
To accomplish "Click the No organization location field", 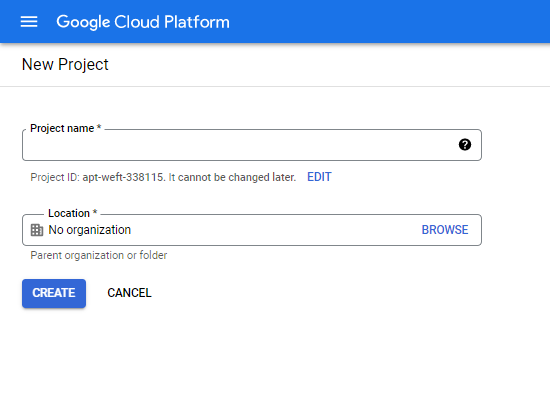I will 252,230.
